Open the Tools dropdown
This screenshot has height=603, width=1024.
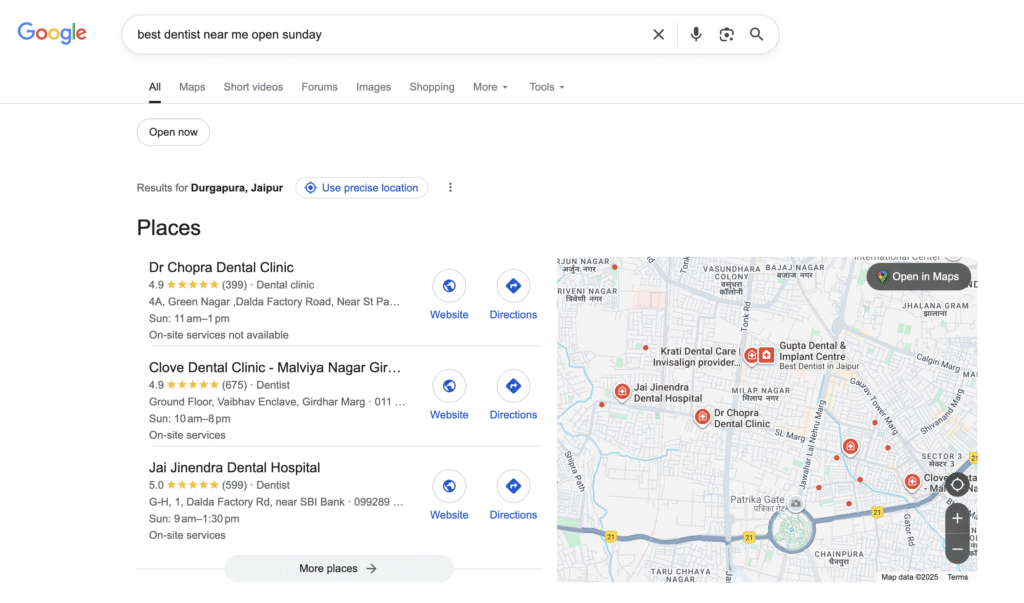pyautogui.click(x=547, y=87)
